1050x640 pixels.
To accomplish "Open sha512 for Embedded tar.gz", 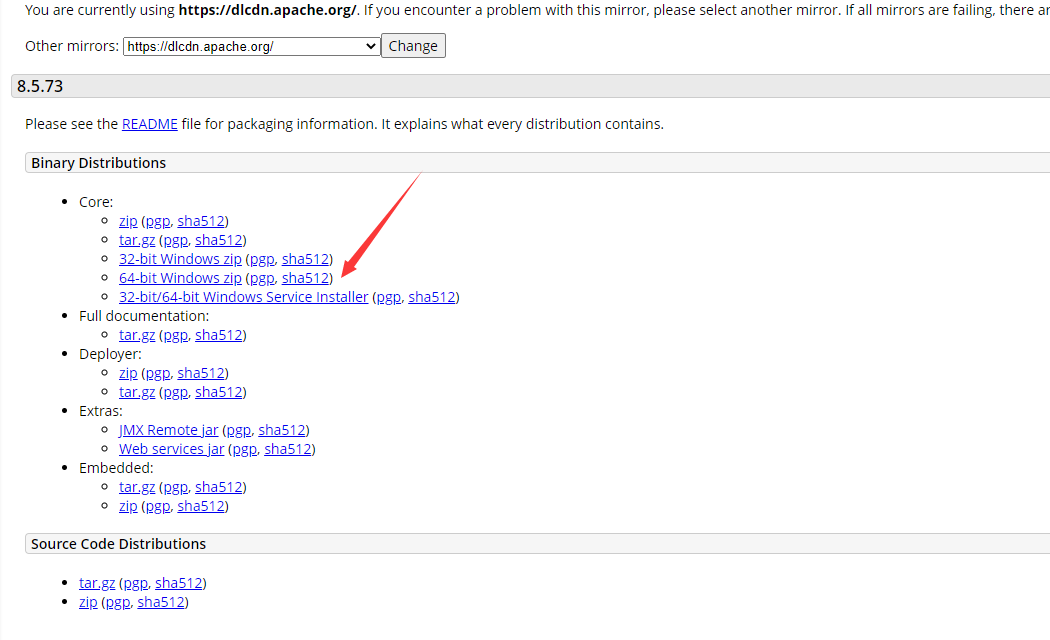I will pyautogui.click(x=218, y=487).
